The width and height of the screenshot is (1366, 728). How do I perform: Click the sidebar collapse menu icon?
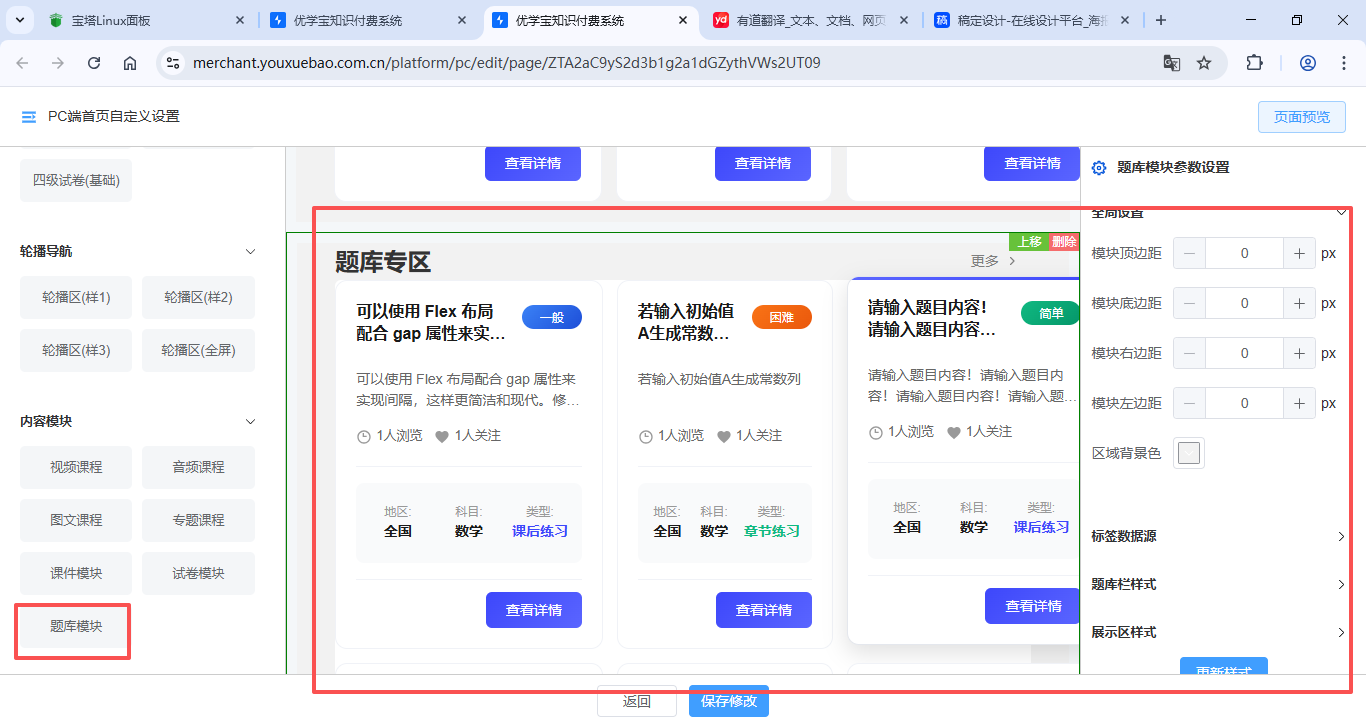[29, 117]
